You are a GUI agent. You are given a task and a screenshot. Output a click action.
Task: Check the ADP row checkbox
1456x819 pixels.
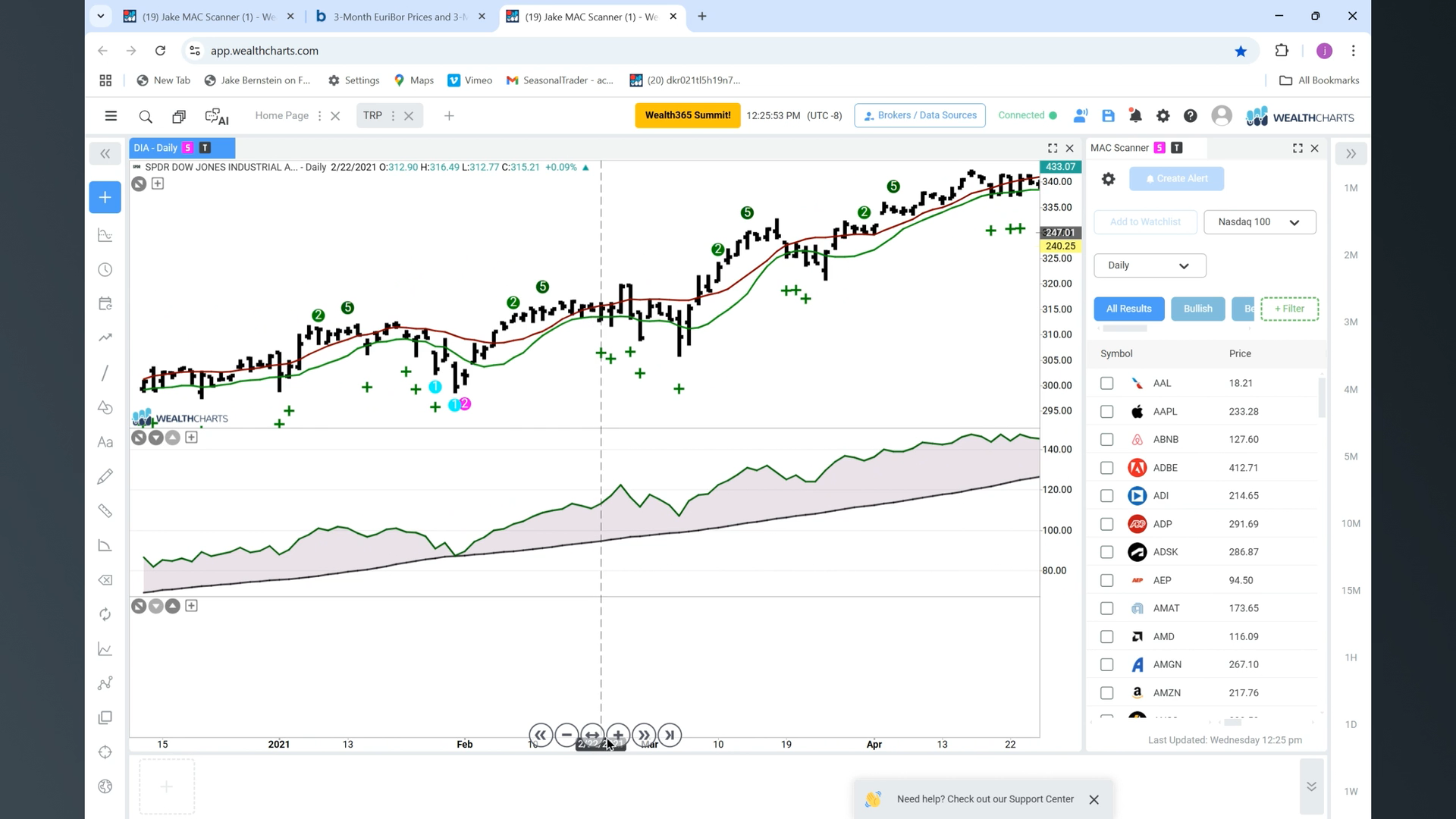pos(1107,524)
